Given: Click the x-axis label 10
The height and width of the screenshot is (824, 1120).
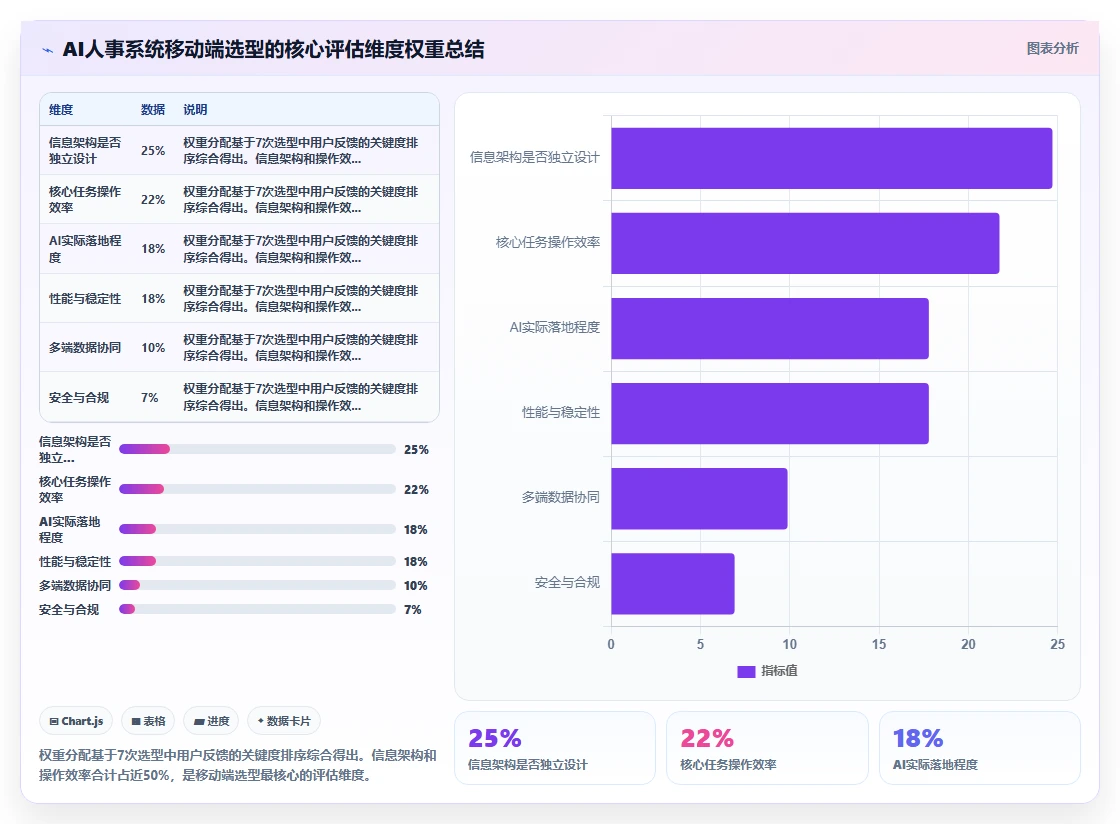Looking at the screenshot, I should click(x=789, y=644).
